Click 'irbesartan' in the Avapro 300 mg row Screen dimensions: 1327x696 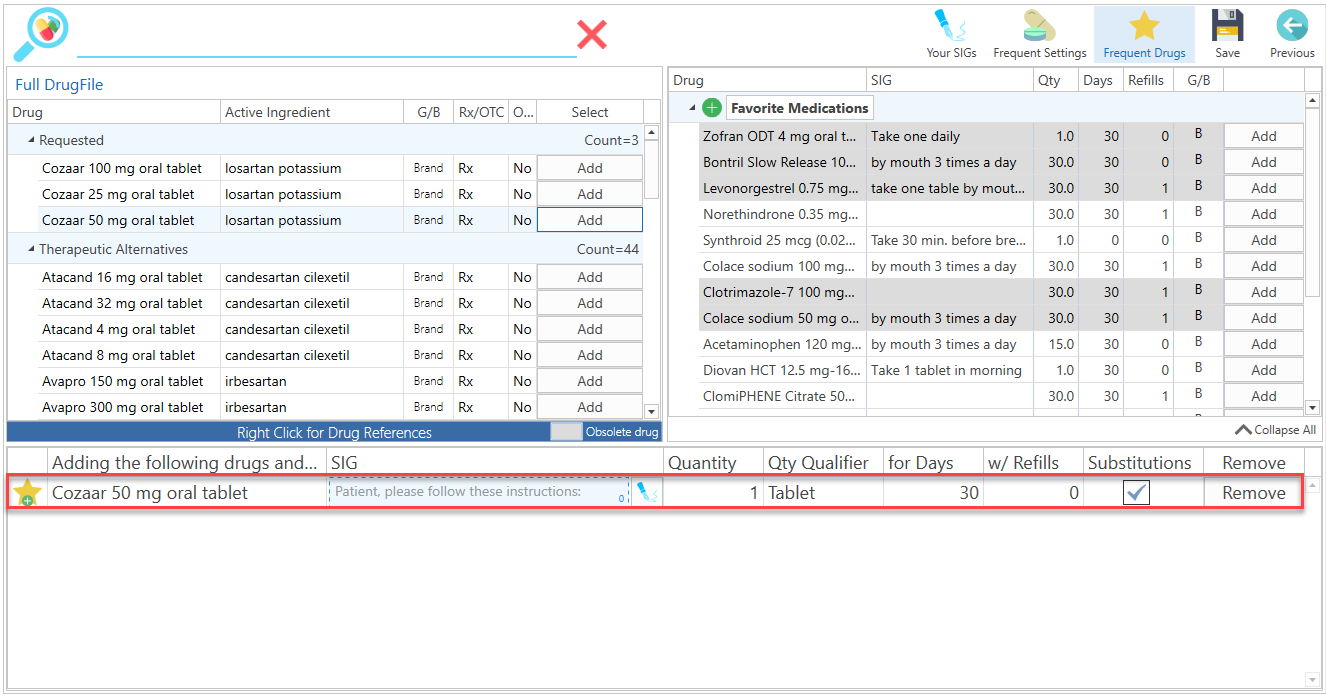pos(256,407)
